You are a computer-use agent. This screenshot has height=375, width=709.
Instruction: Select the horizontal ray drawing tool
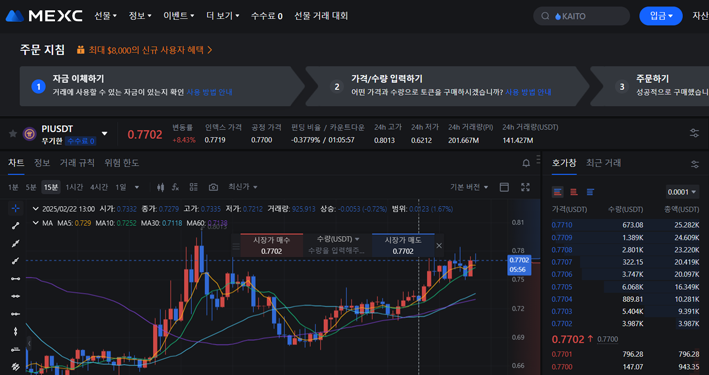[16, 313]
